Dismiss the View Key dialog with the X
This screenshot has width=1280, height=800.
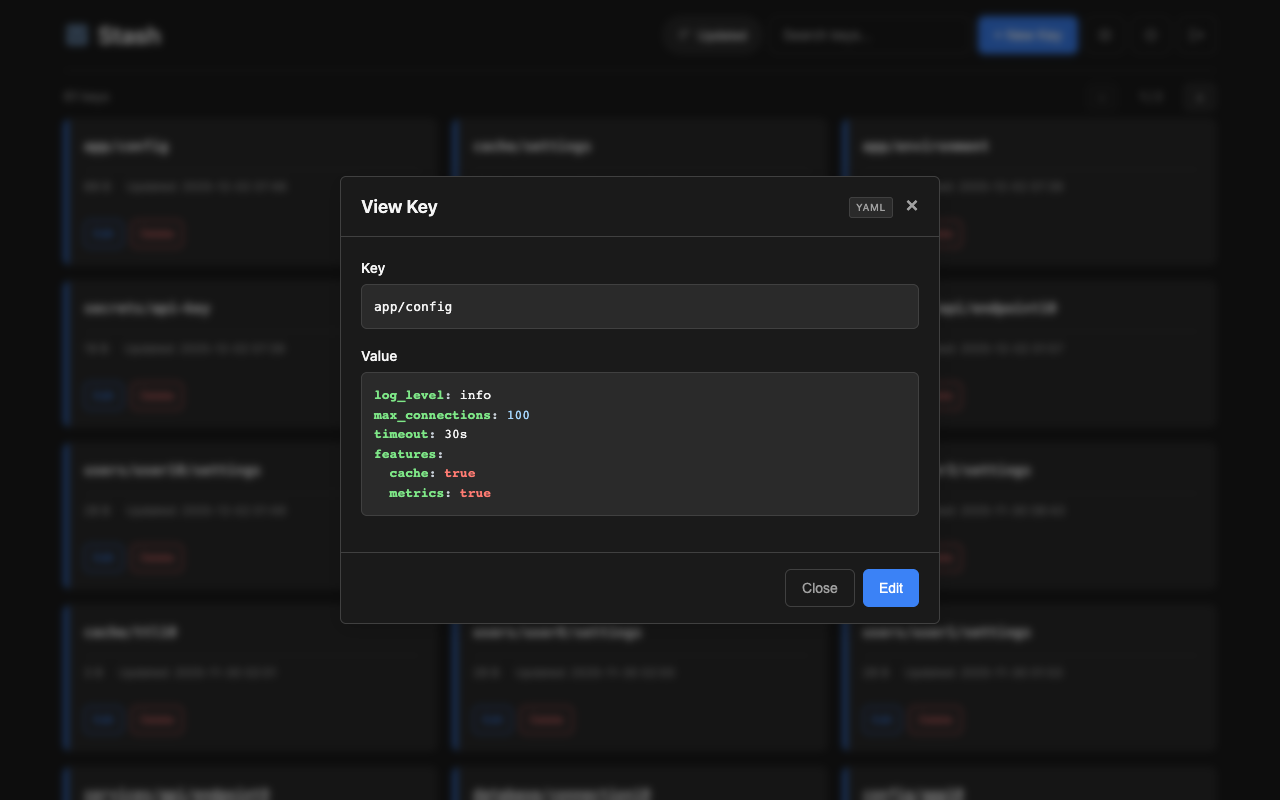click(911, 205)
